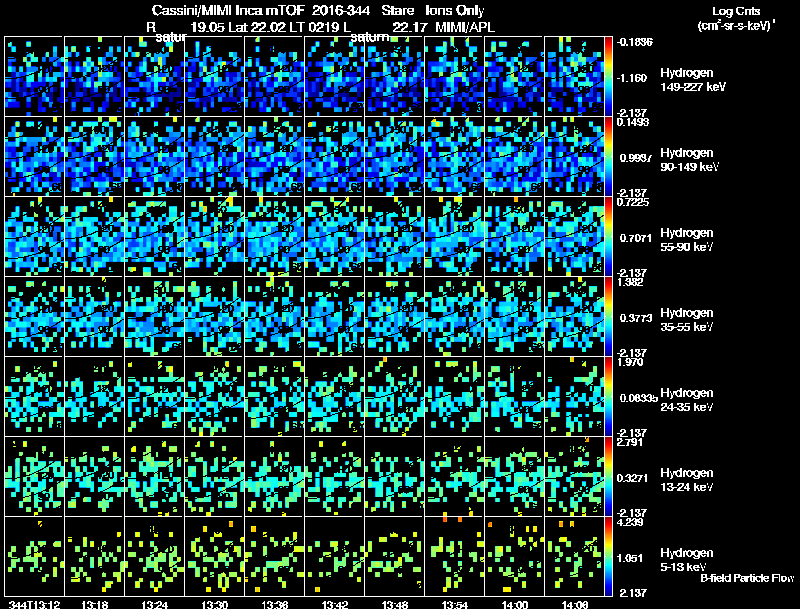This screenshot has height=609, width=800.
Task: Click the Hydrogen 13-24 keV color bar
Action: [608, 477]
